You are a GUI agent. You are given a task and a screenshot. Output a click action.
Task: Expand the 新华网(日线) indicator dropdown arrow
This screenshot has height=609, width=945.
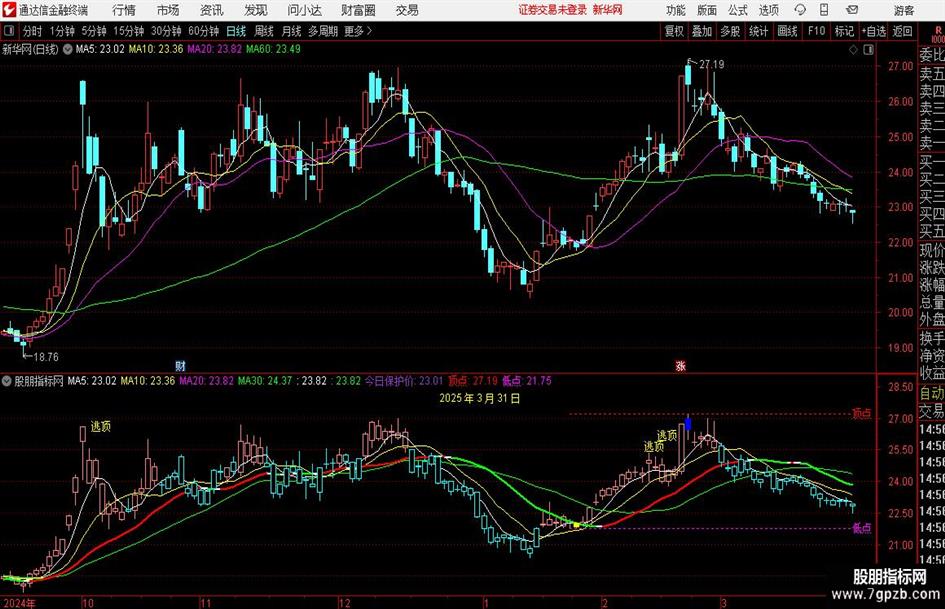click(x=68, y=49)
